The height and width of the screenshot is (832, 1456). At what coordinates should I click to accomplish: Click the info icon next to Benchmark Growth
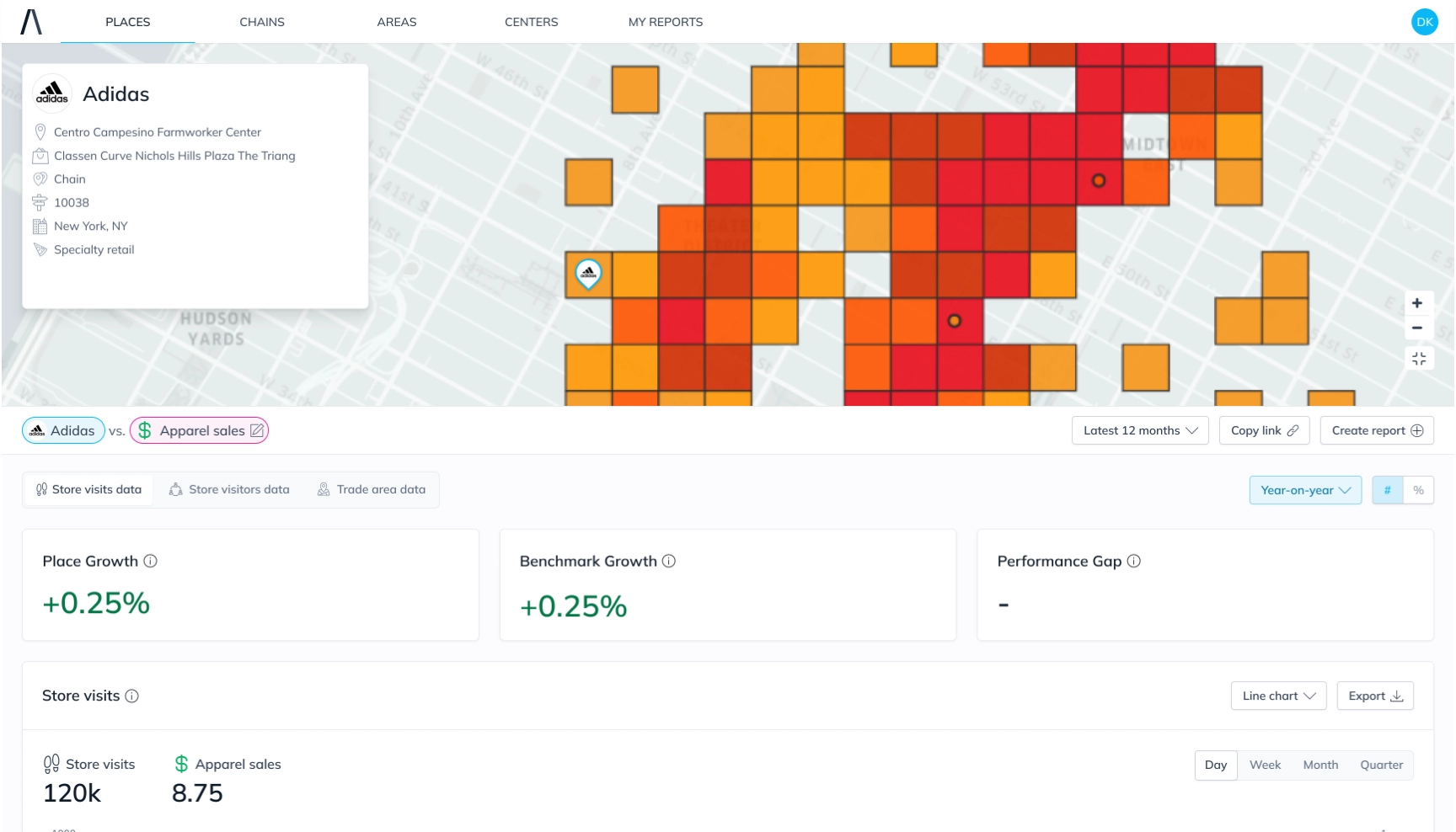669,561
